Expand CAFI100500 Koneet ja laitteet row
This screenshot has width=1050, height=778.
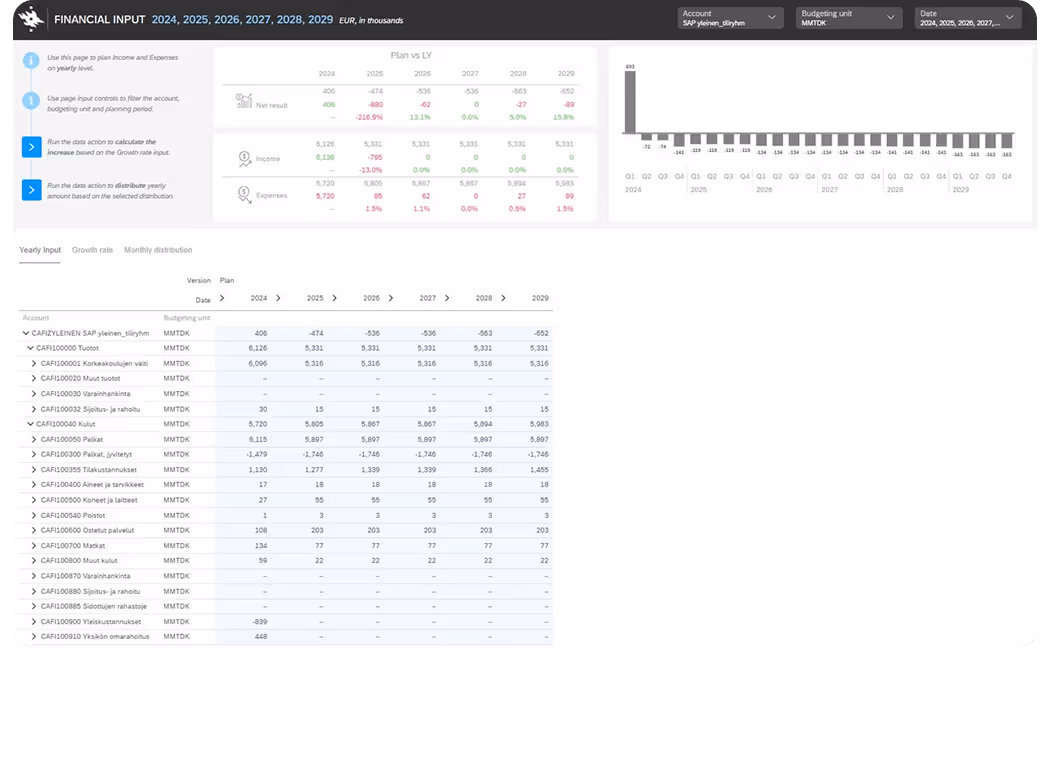pyautogui.click(x=34, y=500)
